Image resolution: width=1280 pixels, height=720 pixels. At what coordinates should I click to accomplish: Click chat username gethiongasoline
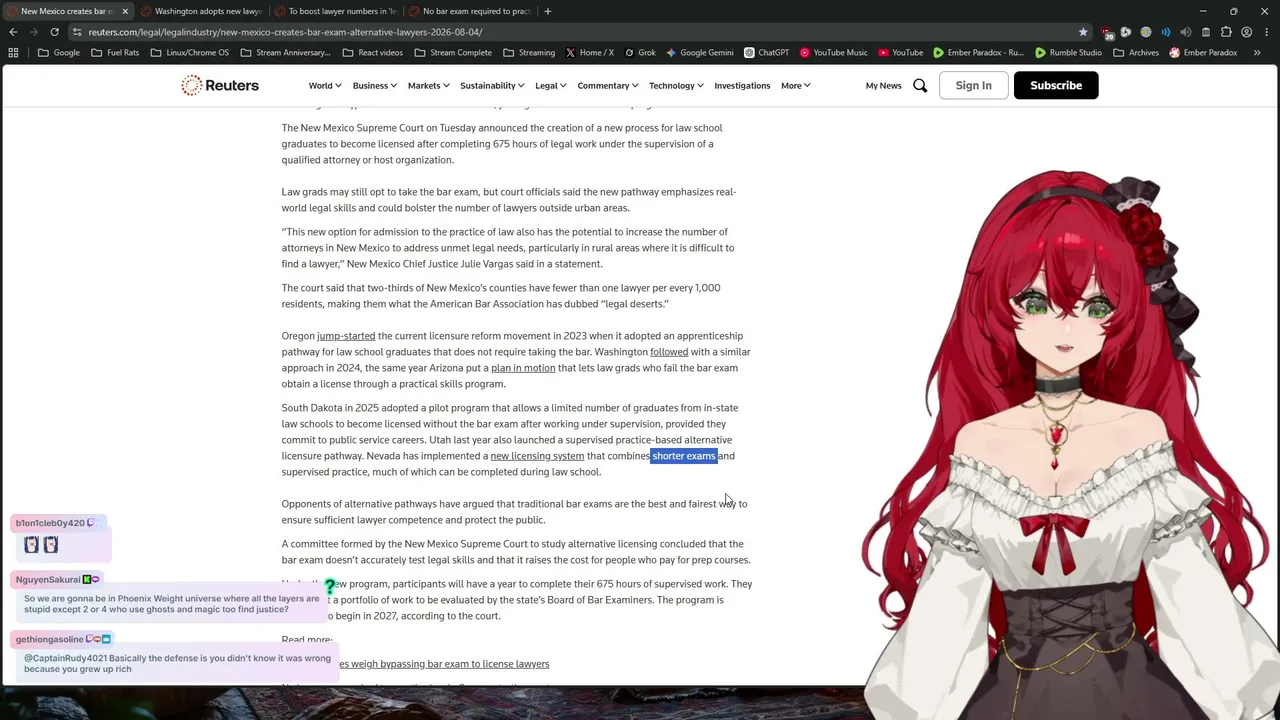pyautogui.click(x=50, y=639)
